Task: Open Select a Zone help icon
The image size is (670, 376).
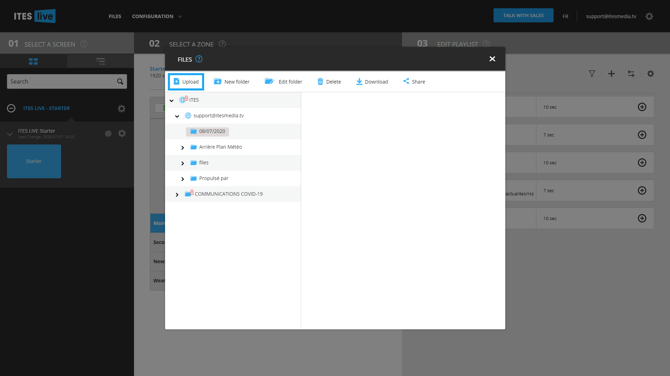Action: pos(222,44)
